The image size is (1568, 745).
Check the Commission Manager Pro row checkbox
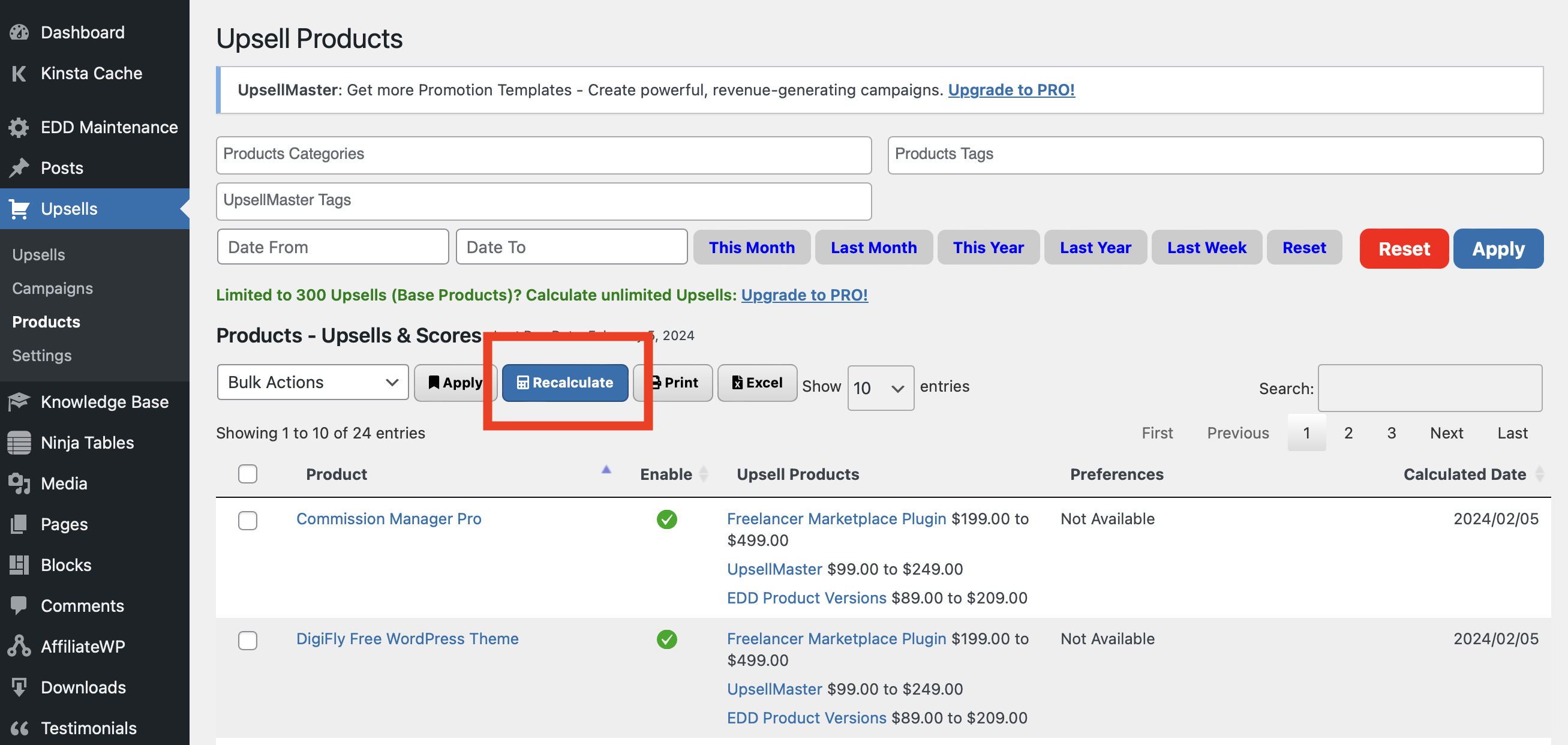247,521
